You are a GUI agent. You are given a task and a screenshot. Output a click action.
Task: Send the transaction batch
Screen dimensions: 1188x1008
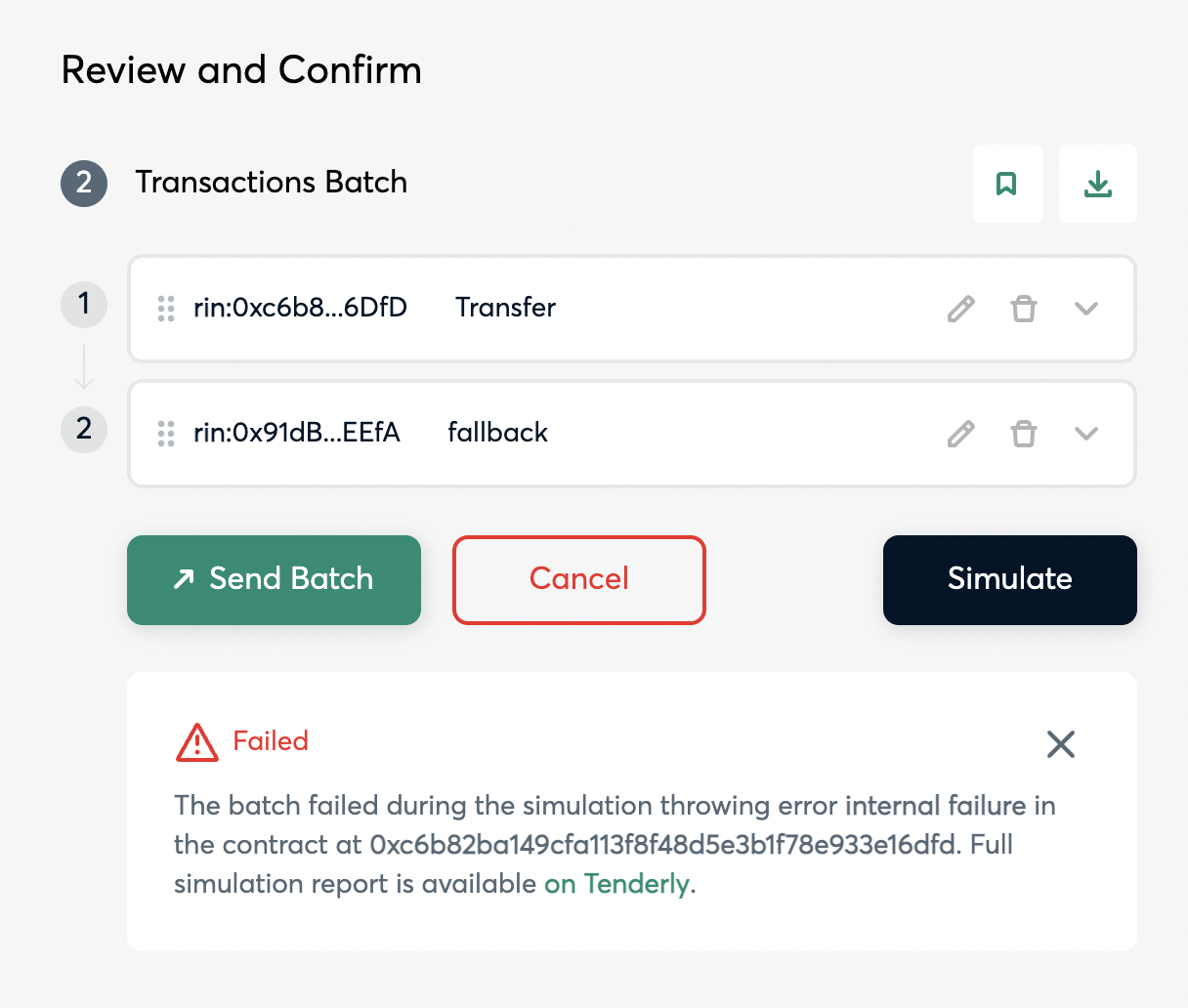274,579
